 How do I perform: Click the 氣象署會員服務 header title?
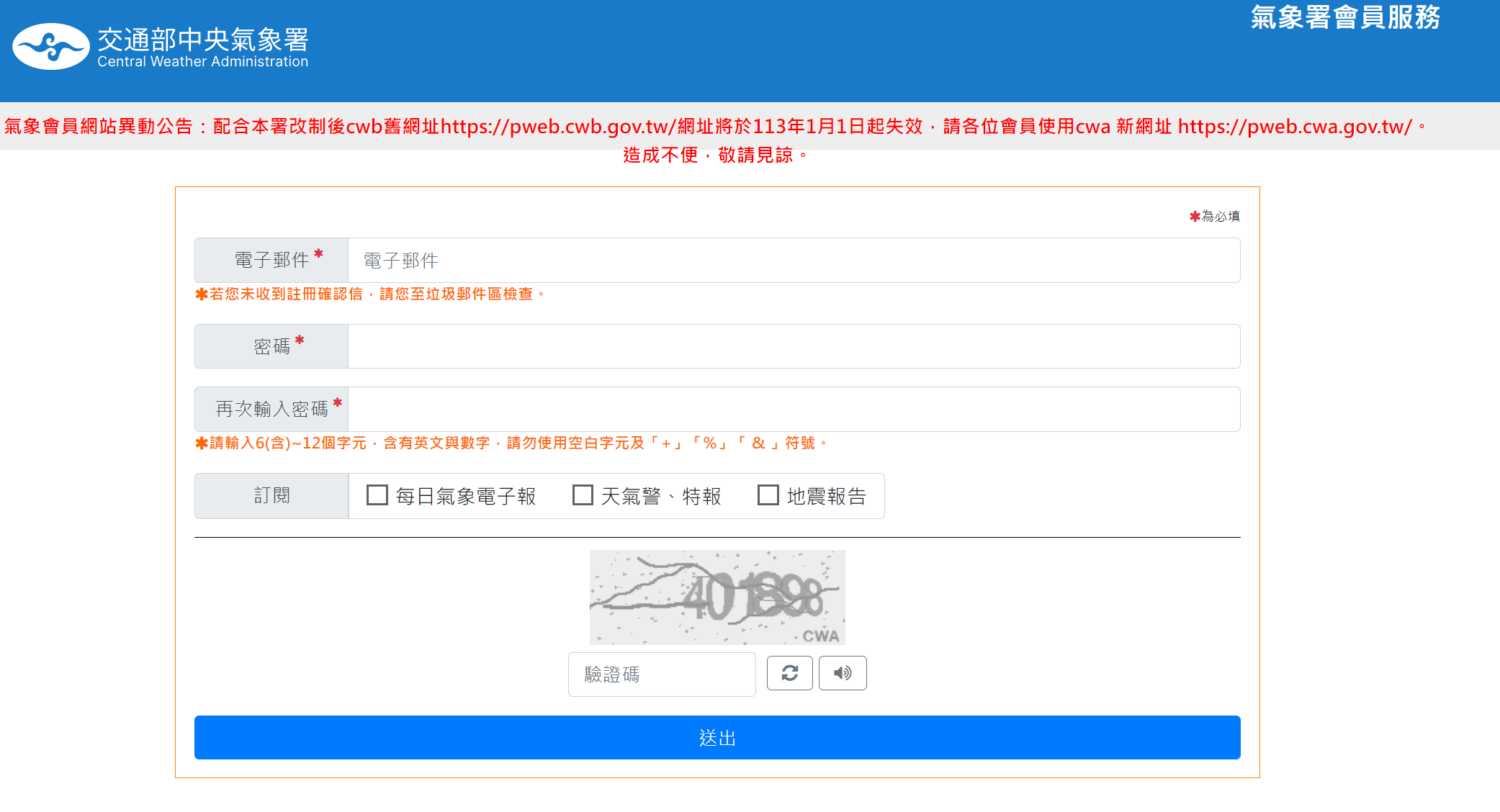[1344, 17]
